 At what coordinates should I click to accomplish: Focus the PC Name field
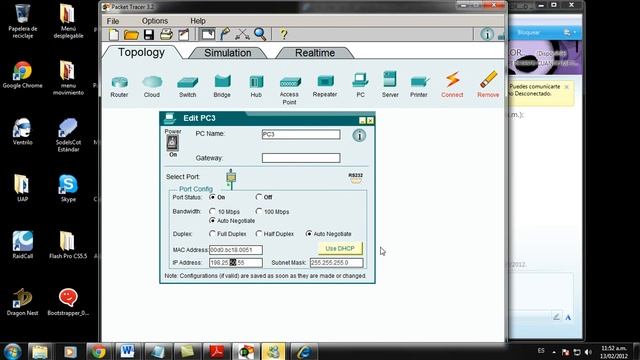click(x=301, y=134)
